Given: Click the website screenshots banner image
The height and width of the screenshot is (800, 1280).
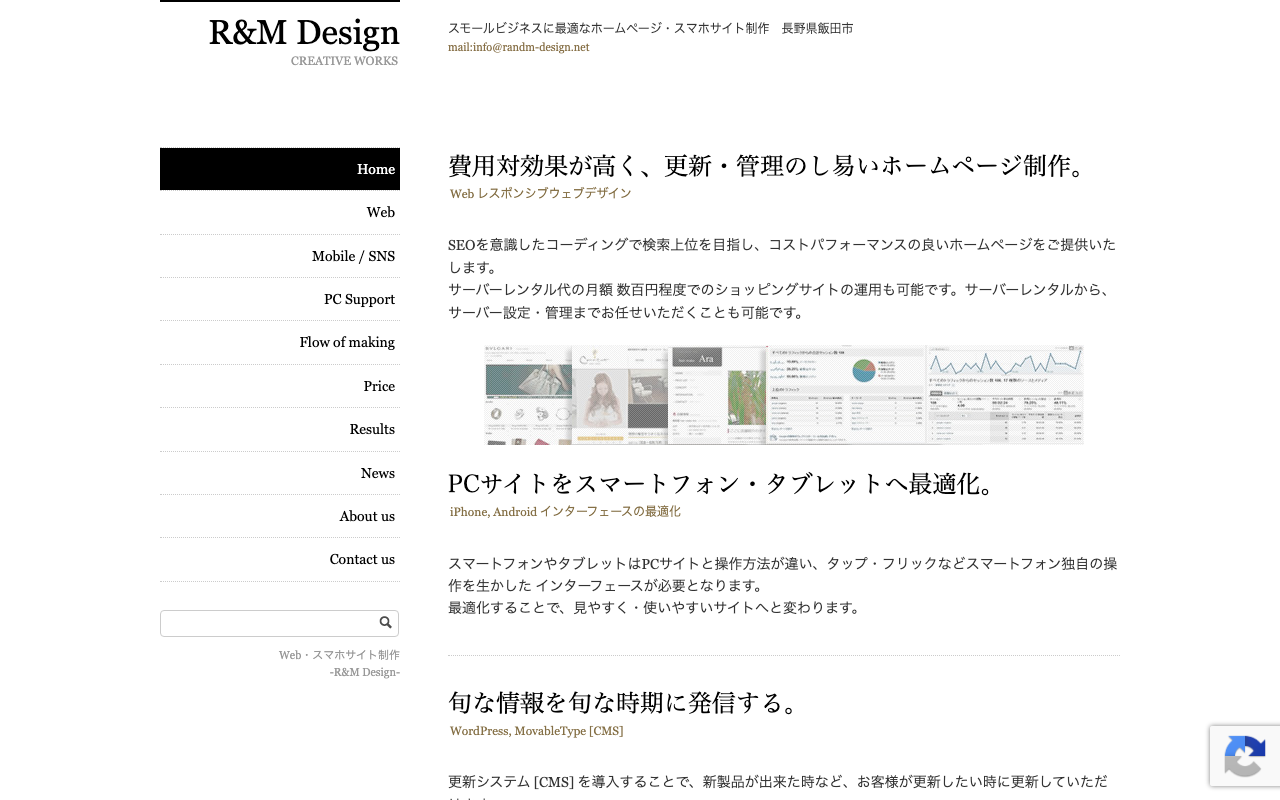Looking at the screenshot, I should click(x=784, y=395).
